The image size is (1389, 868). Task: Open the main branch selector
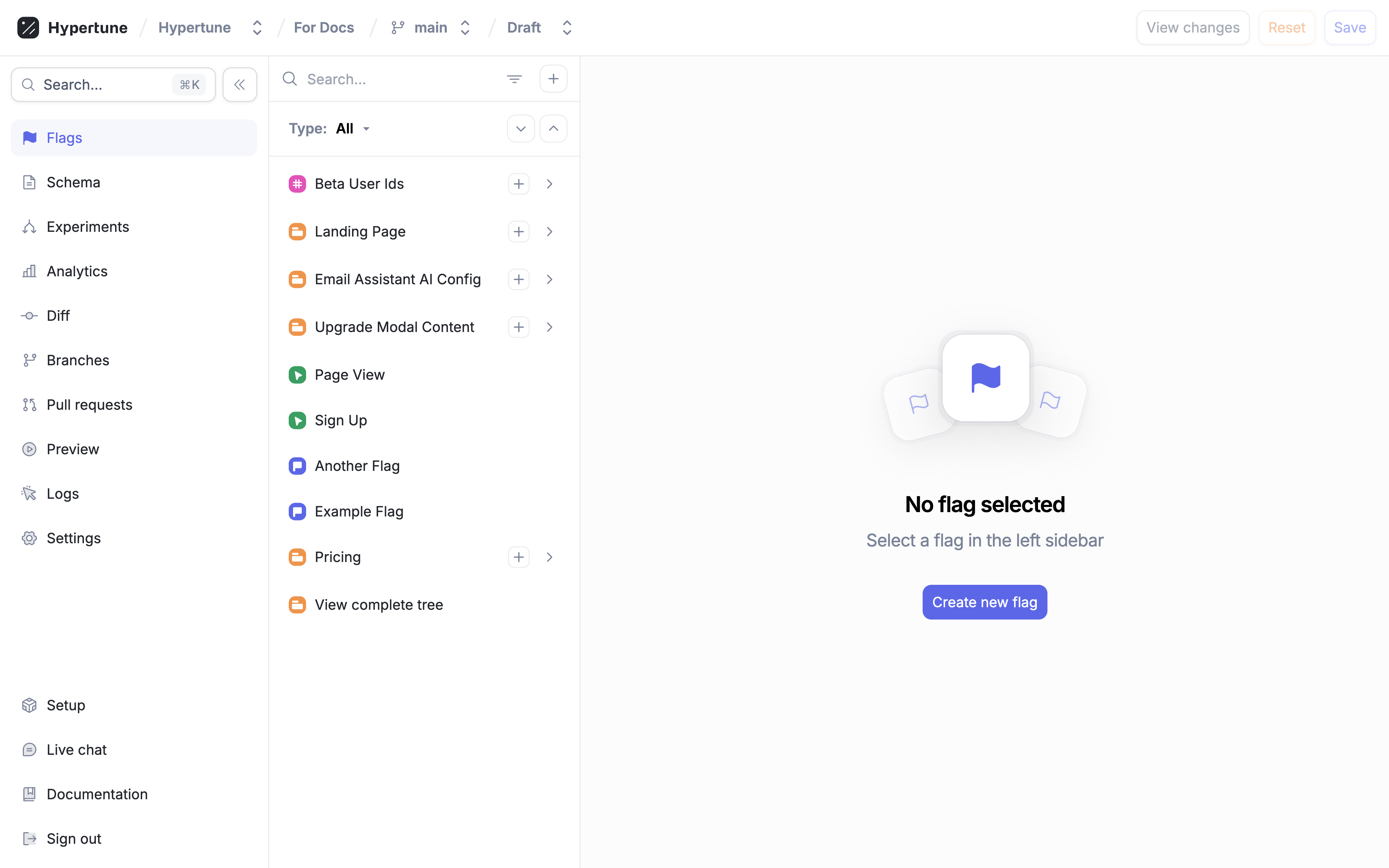point(431,27)
